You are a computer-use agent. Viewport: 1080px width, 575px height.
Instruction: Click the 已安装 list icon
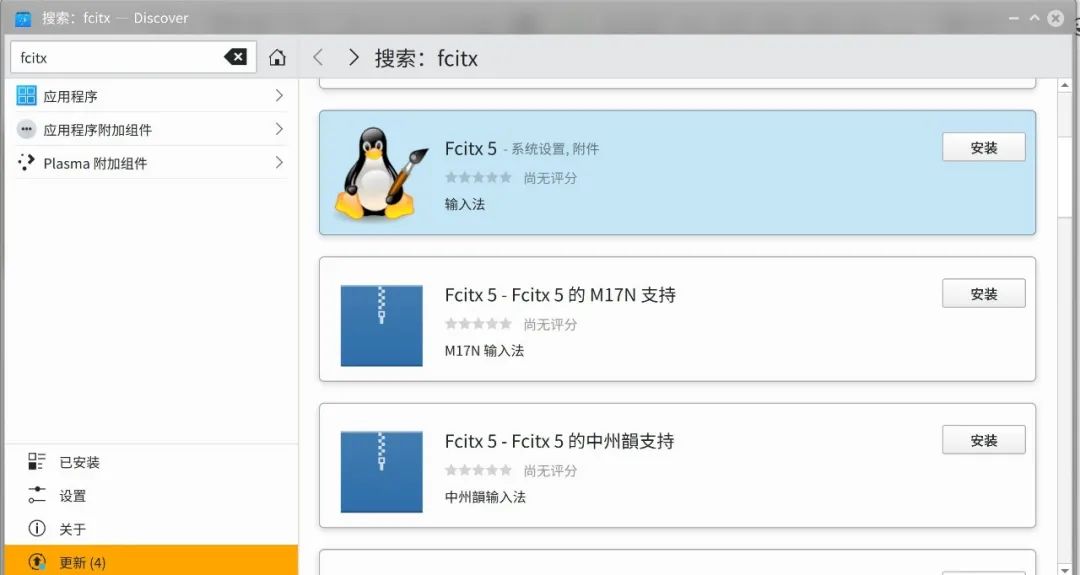point(37,461)
